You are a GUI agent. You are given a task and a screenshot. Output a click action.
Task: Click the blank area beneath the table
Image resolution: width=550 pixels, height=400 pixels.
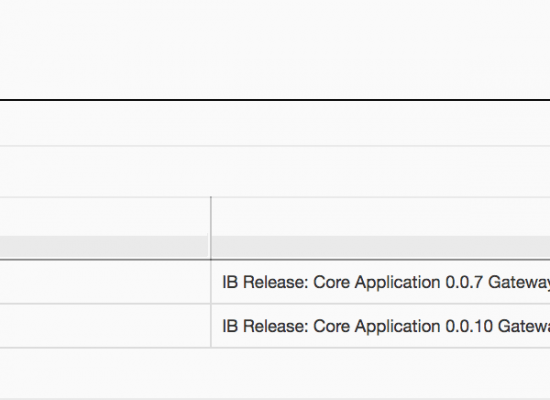click(x=275, y=374)
